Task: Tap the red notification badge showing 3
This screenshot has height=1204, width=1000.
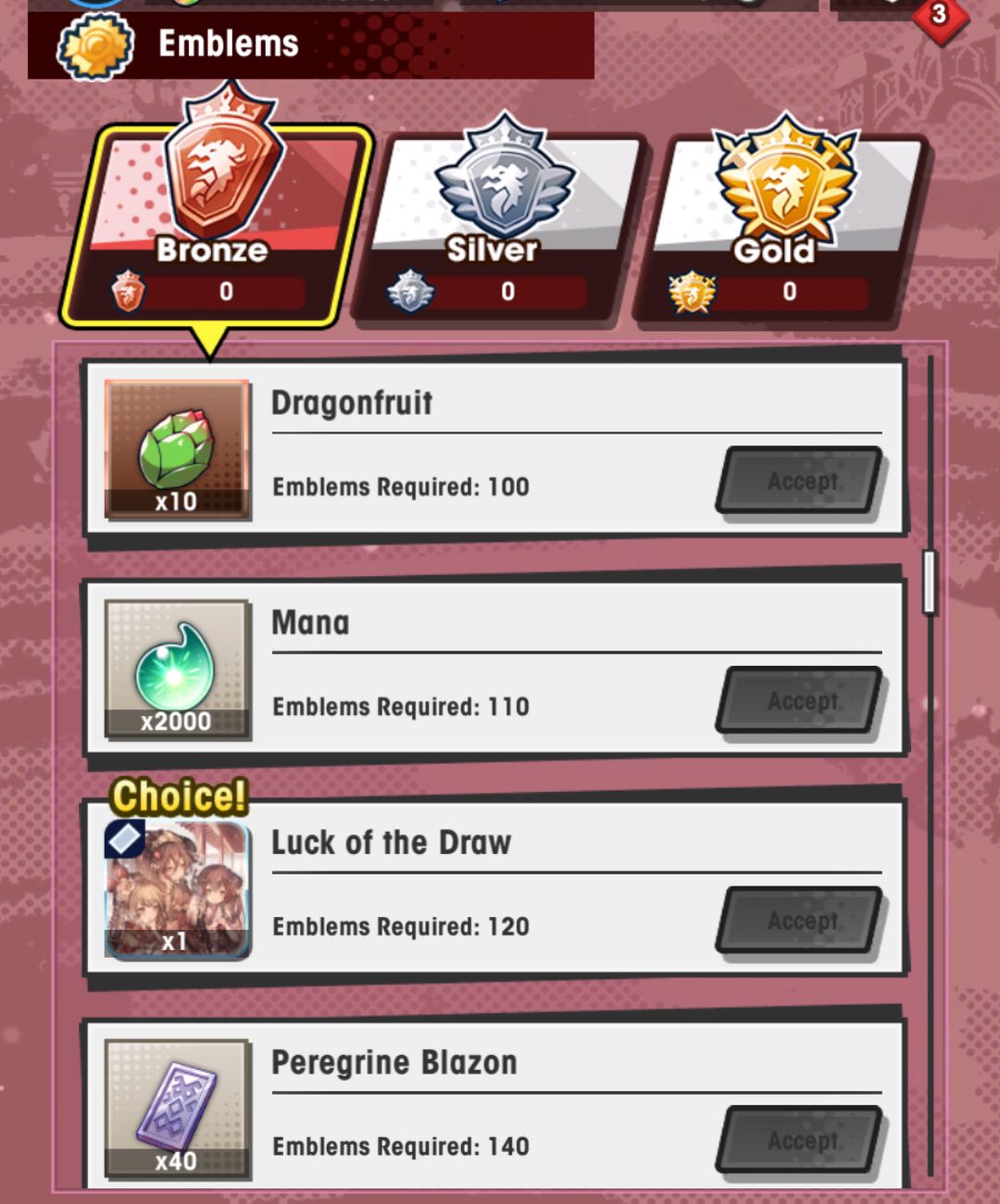Action: click(x=939, y=16)
